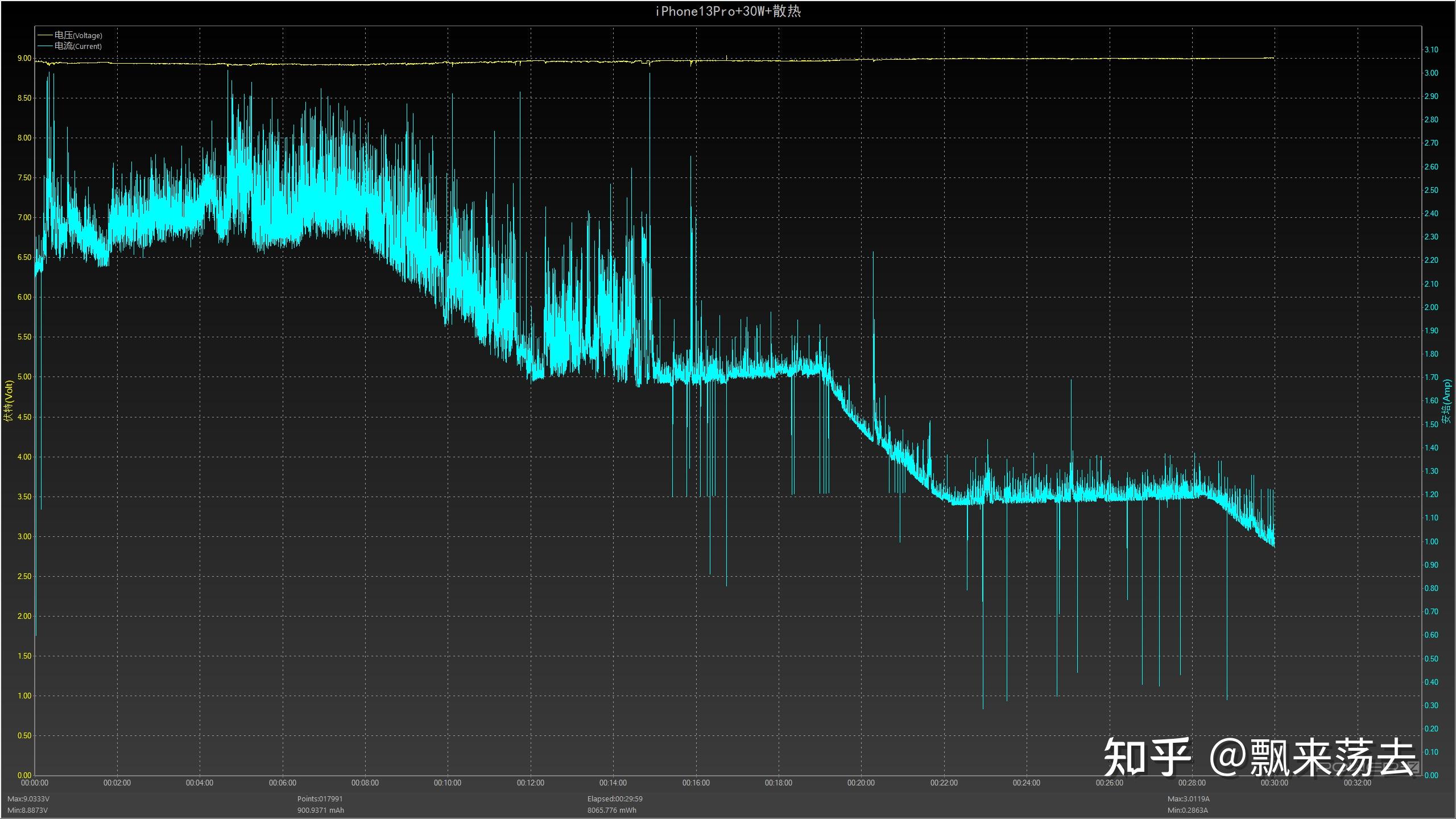The height and width of the screenshot is (819, 1456).
Task: Click the Elapsed:00:29:59 status text
Action: 615,799
